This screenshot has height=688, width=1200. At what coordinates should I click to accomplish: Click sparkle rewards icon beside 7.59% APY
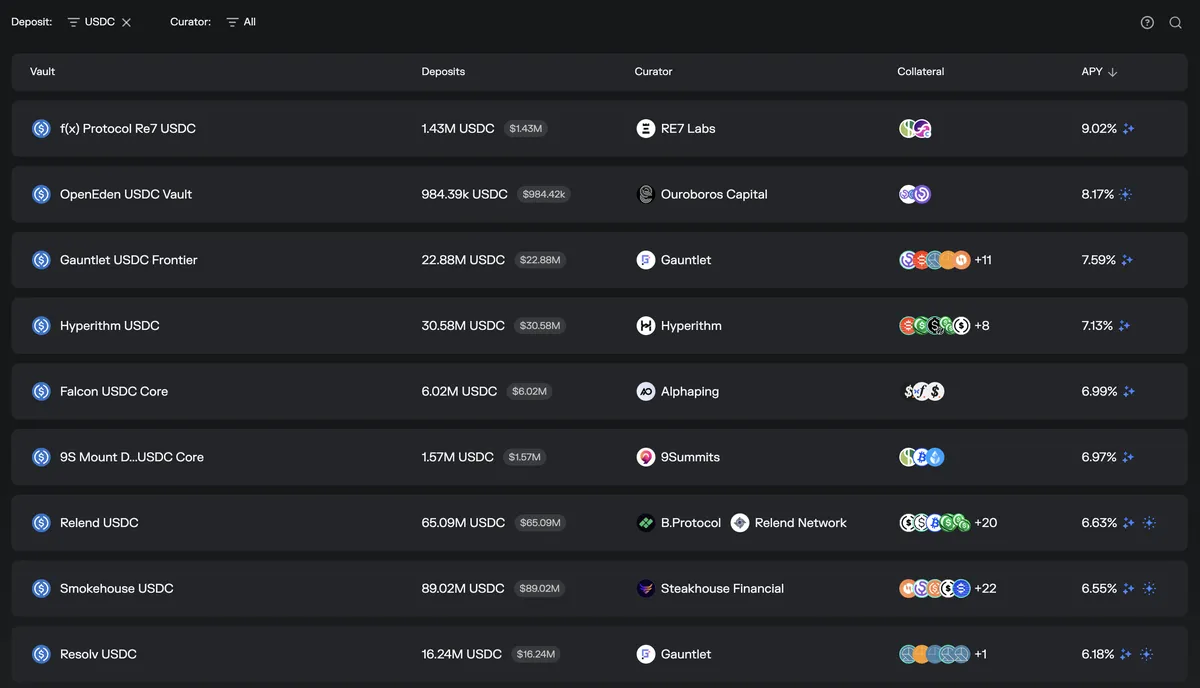(1127, 260)
